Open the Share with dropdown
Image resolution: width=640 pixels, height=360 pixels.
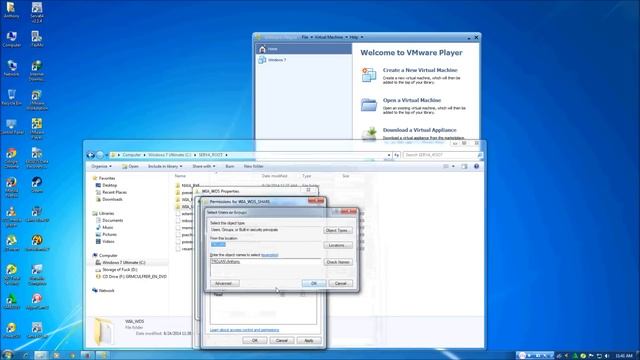click(204, 167)
